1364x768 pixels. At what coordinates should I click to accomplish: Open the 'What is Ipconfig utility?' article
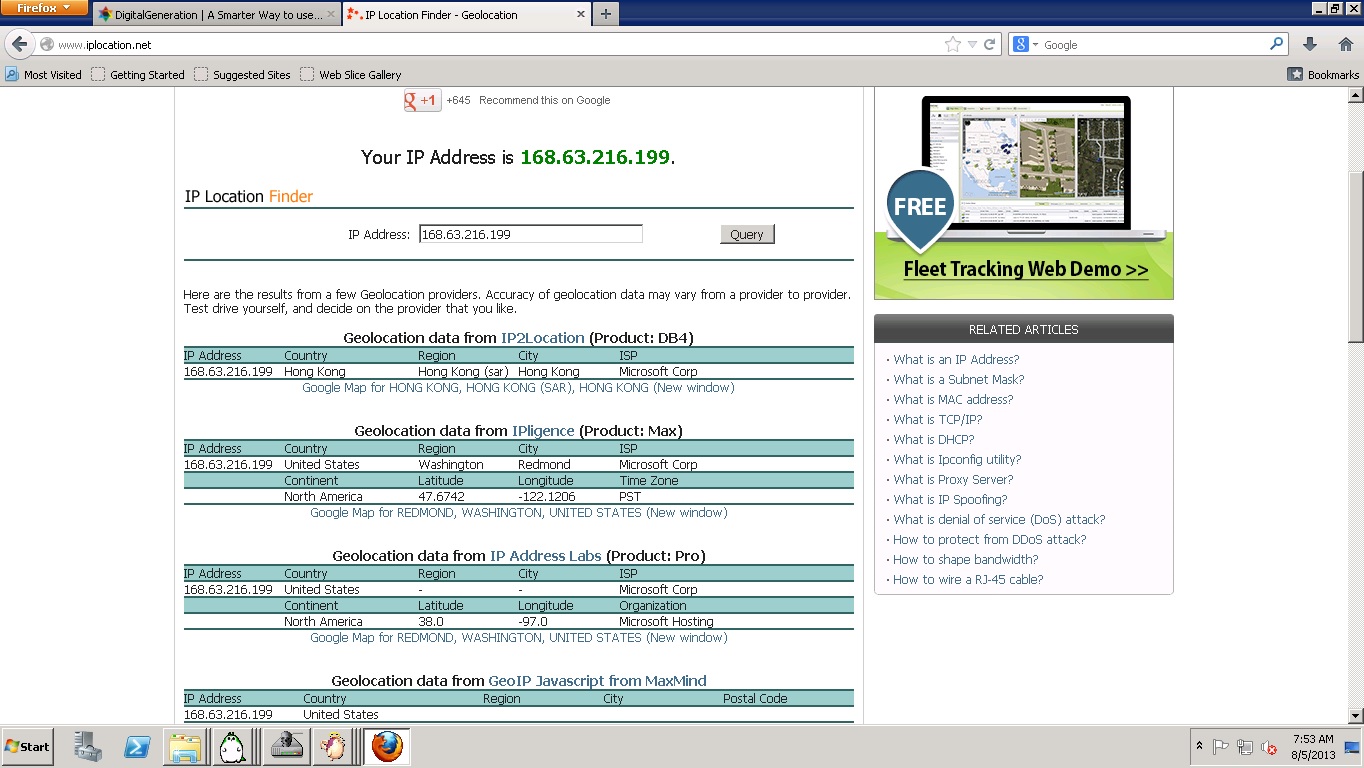coord(957,460)
